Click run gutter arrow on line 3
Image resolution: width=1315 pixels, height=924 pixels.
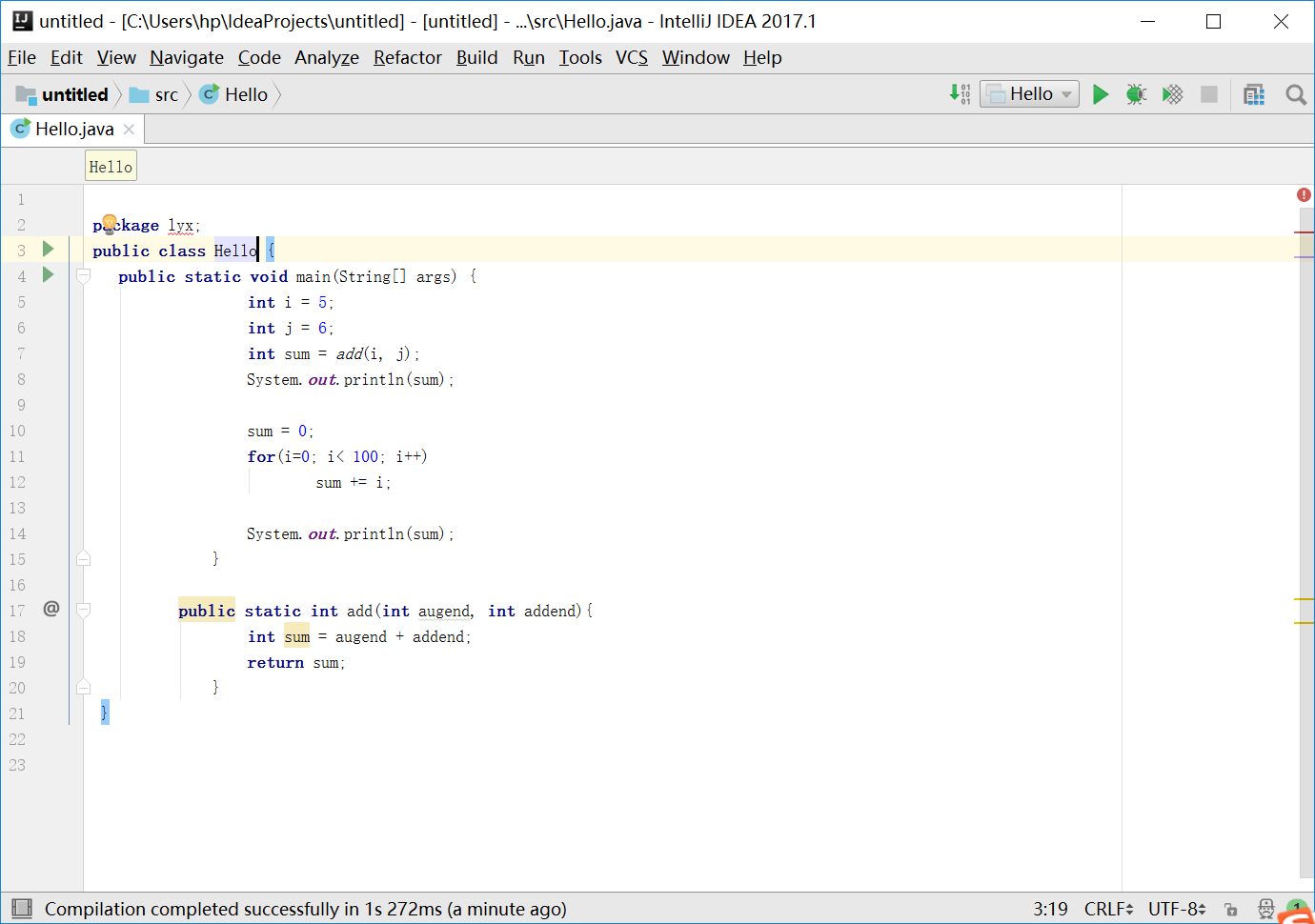48,249
